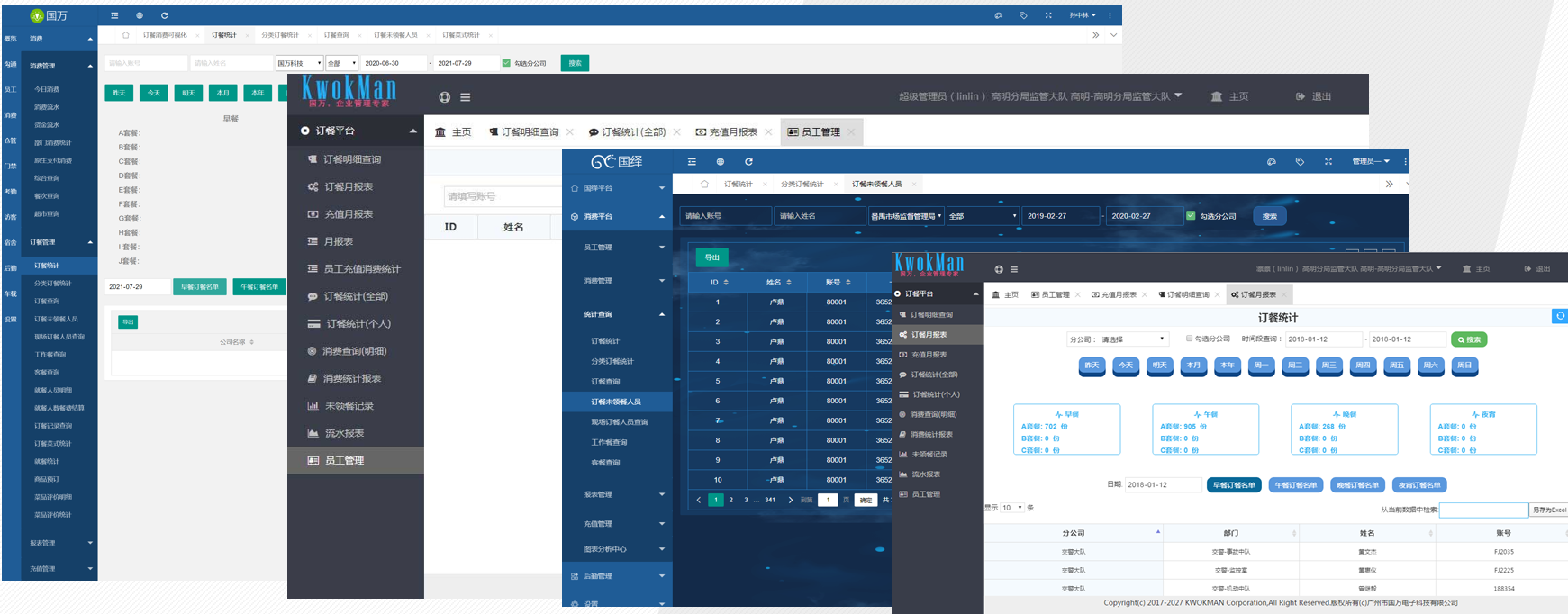The width and height of the screenshot is (1568, 614).
Task: Click the 晚餐订餐名单 button
Action: (x=1357, y=485)
